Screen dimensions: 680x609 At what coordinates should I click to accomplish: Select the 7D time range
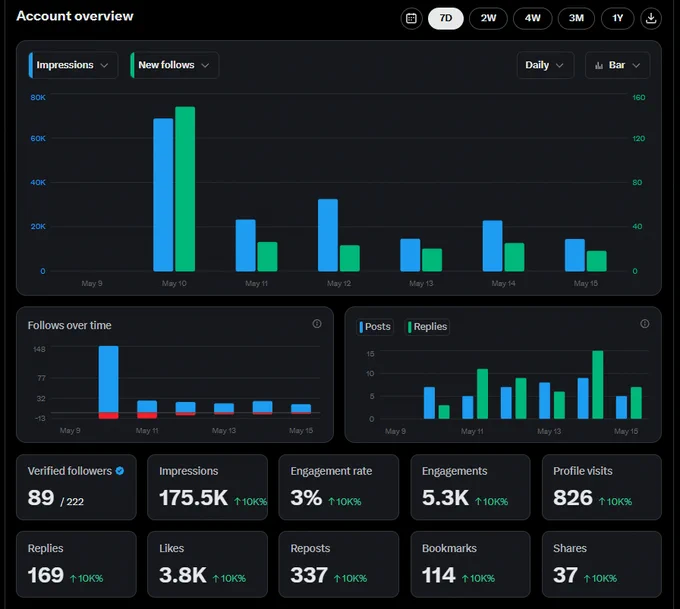[446, 18]
